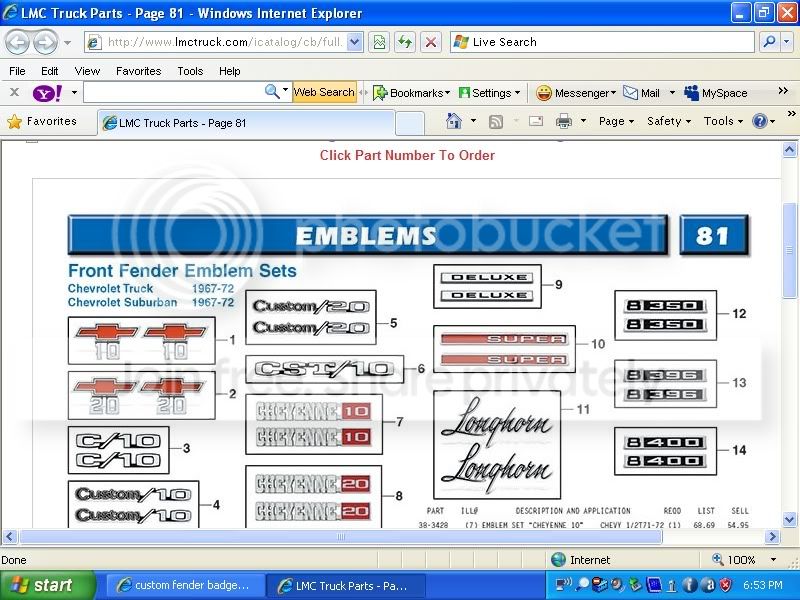Open the Favorites menu in menu bar
The image size is (800, 600).
click(x=138, y=71)
